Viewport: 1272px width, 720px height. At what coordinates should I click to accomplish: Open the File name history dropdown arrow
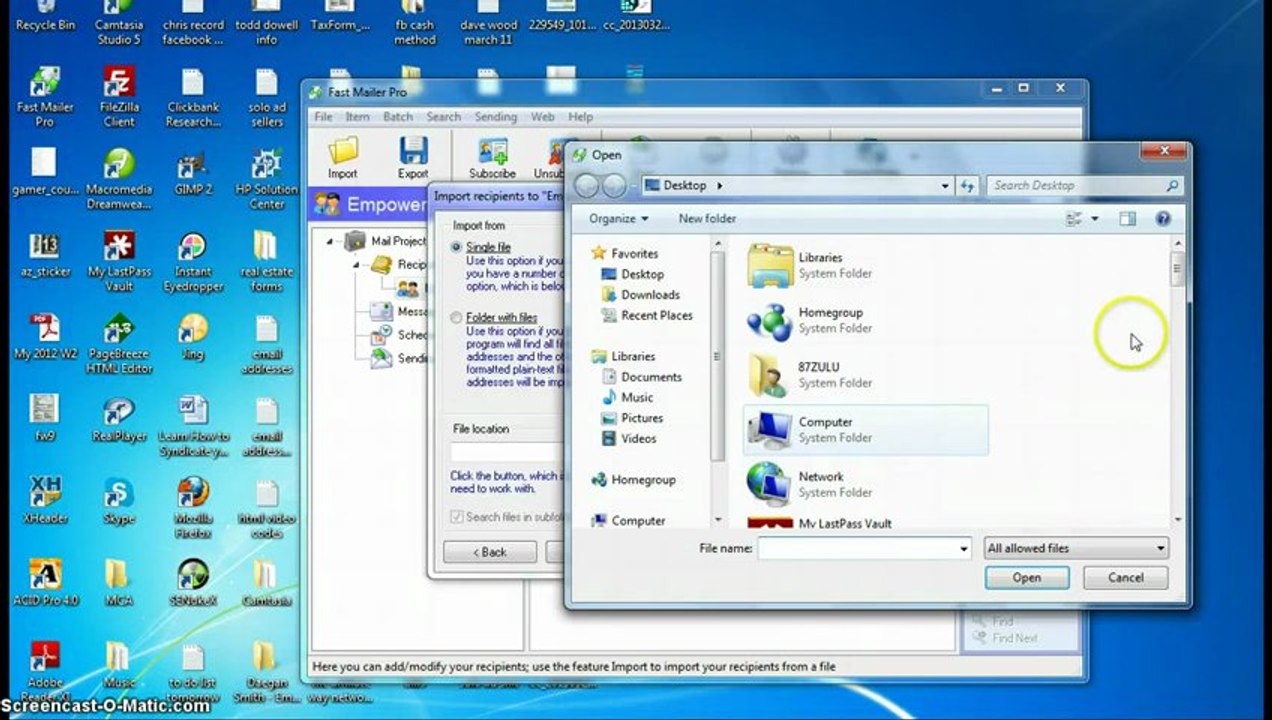[964, 548]
